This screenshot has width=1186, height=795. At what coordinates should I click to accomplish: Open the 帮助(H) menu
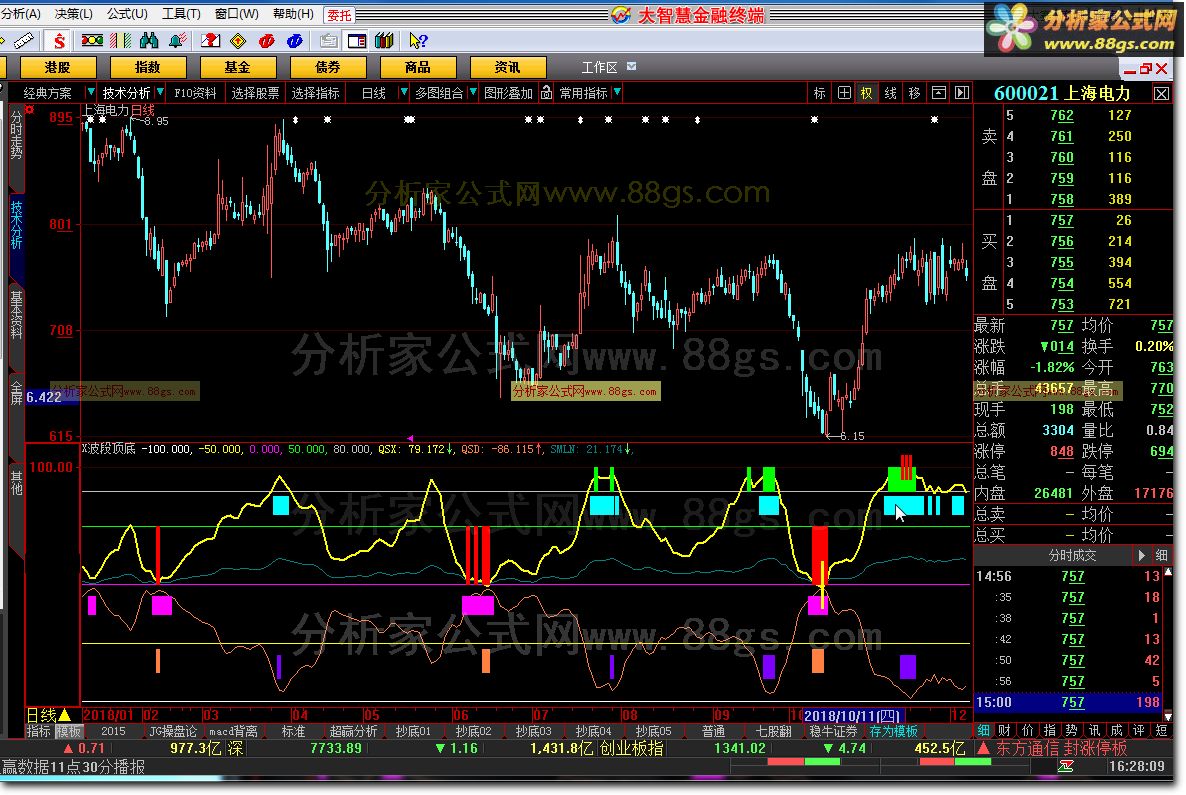coord(293,14)
